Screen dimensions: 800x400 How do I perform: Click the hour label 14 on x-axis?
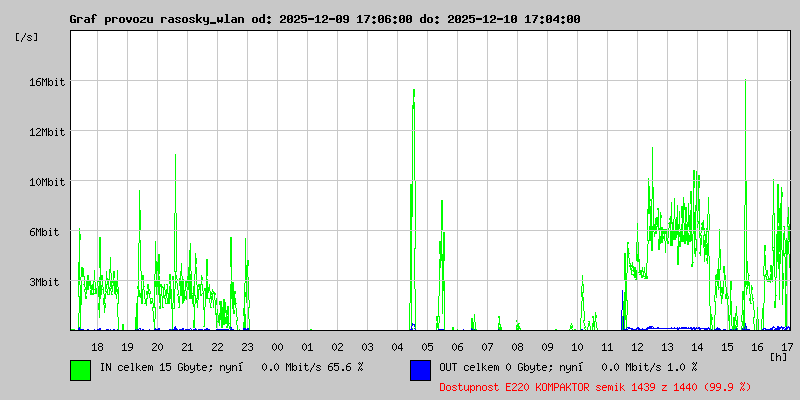pyautogui.click(x=697, y=347)
